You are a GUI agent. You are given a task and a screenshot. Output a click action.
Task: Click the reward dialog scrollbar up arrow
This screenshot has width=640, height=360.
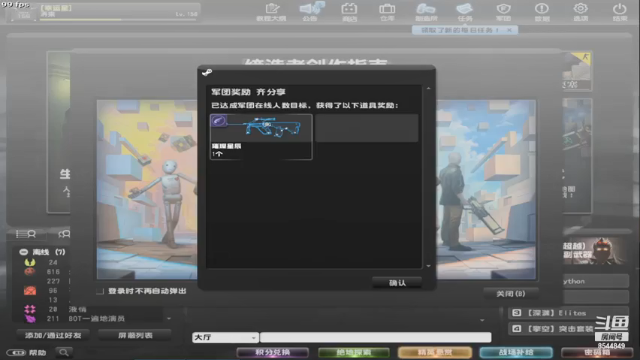point(428,88)
